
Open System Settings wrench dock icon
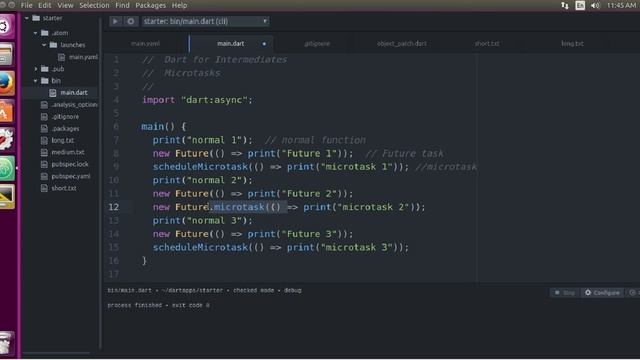click(6, 140)
